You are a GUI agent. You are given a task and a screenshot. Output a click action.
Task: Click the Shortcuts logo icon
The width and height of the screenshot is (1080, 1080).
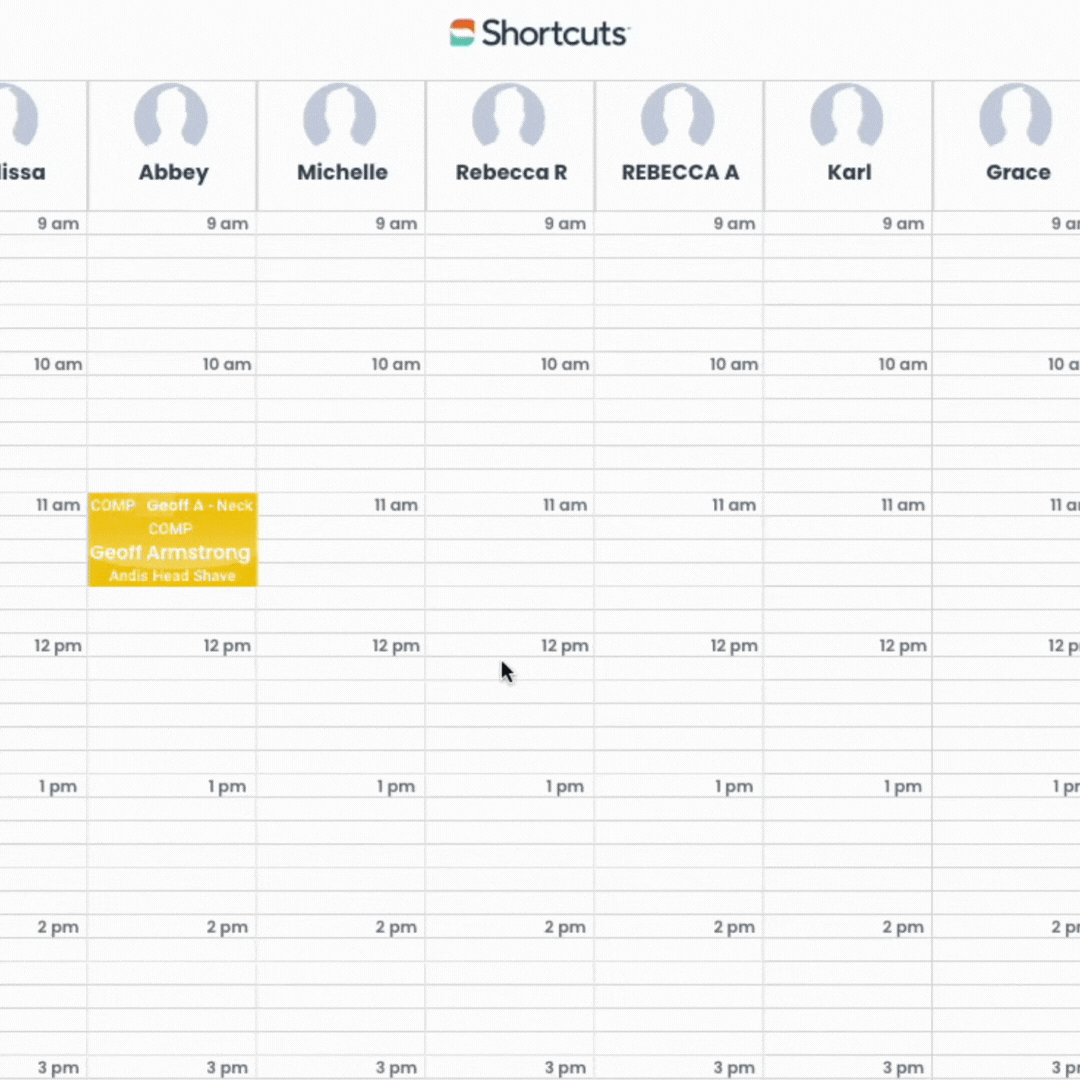point(462,32)
